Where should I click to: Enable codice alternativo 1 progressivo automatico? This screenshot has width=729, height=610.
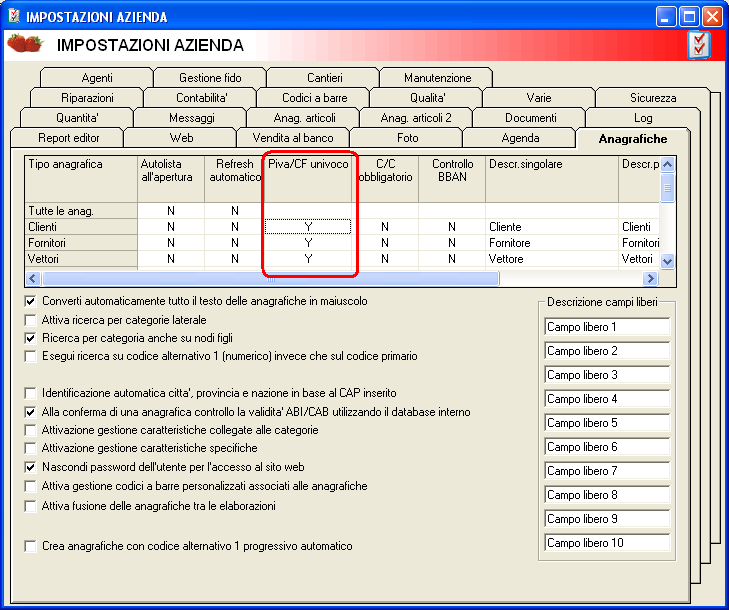(x=30, y=546)
